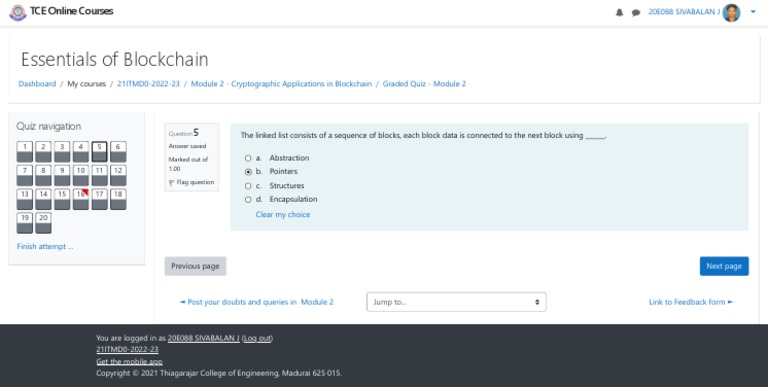Select option a. Abstraction
This screenshot has width=768, height=387.
pyautogui.click(x=248, y=158)
